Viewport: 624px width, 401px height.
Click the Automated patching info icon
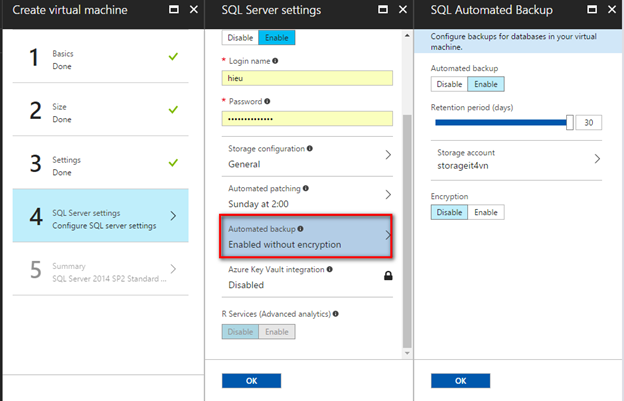306,188
